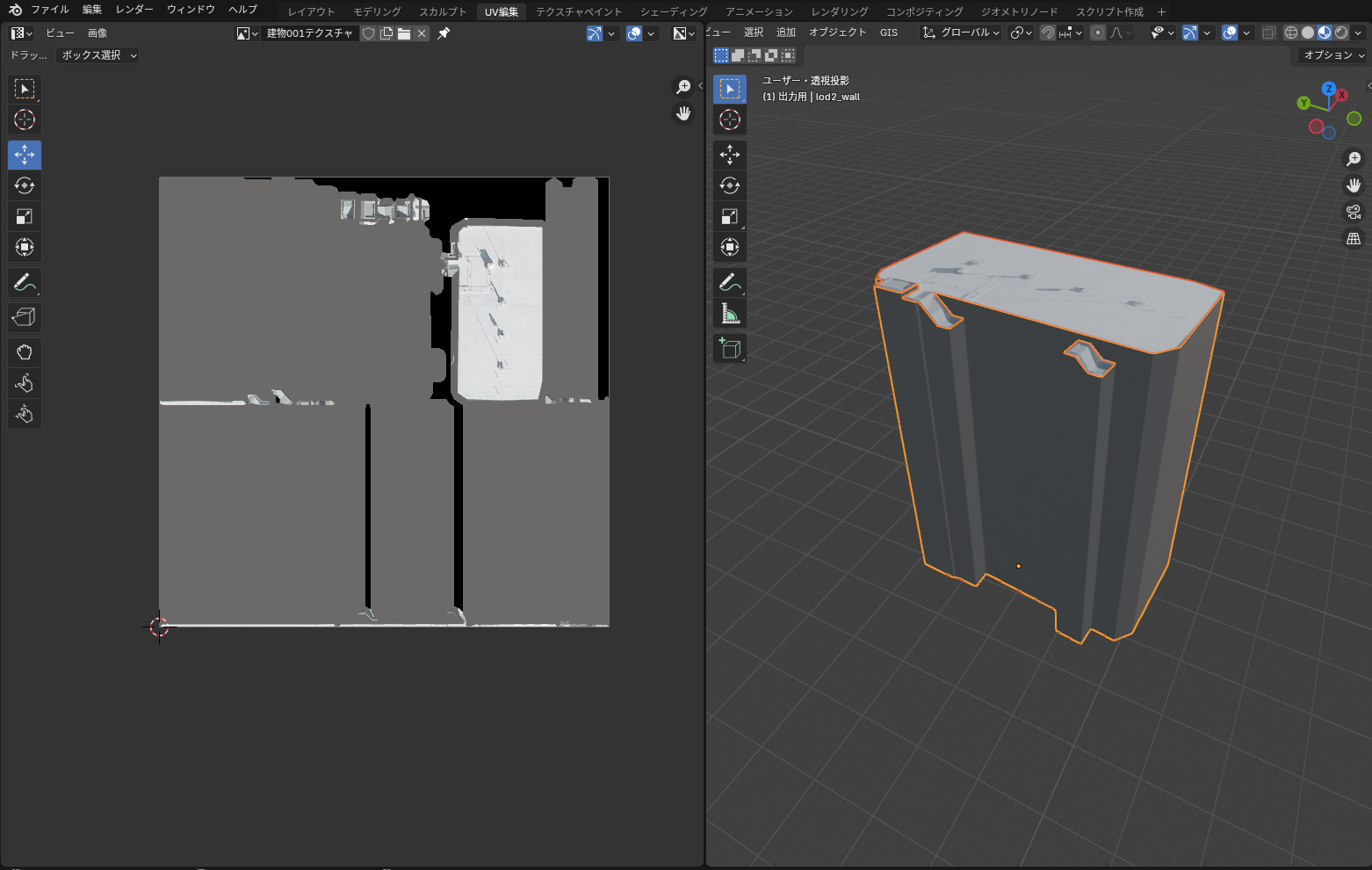1372x870 pixels.
Task: Enable proportional editing in the 3D viewport
Action: click(x=1098, y=33)
